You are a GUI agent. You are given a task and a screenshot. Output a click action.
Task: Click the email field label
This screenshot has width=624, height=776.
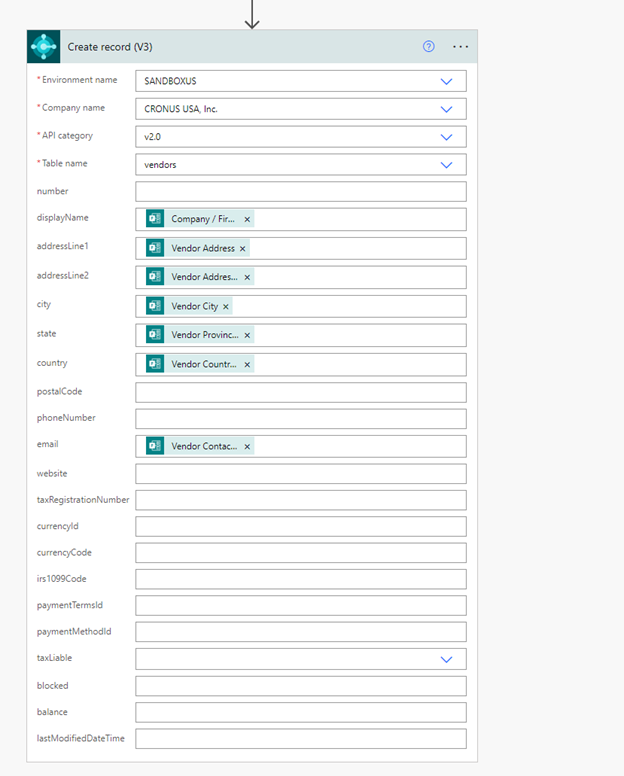(x=48, y=444)
